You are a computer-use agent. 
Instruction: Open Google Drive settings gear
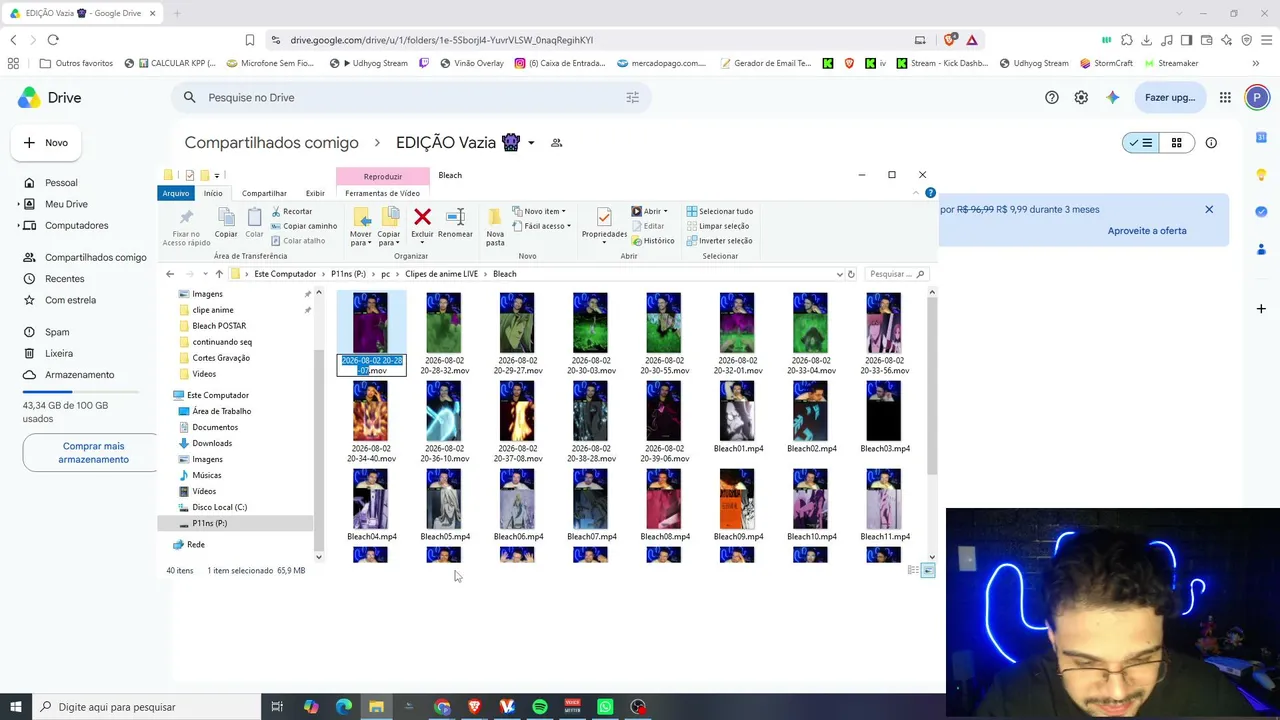pos(1081,97)
